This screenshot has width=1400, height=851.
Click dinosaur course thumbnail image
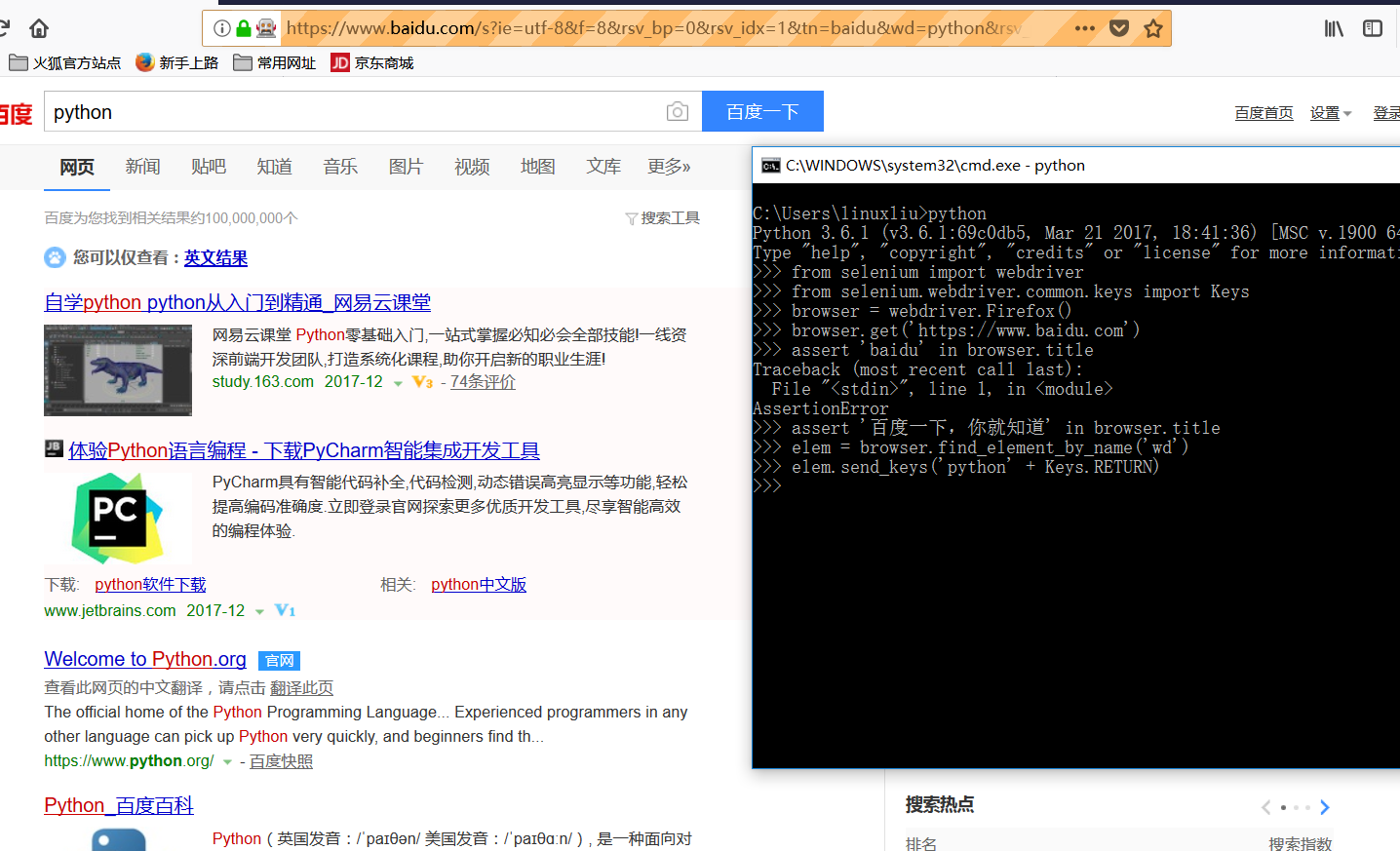[x=118, y=370]
